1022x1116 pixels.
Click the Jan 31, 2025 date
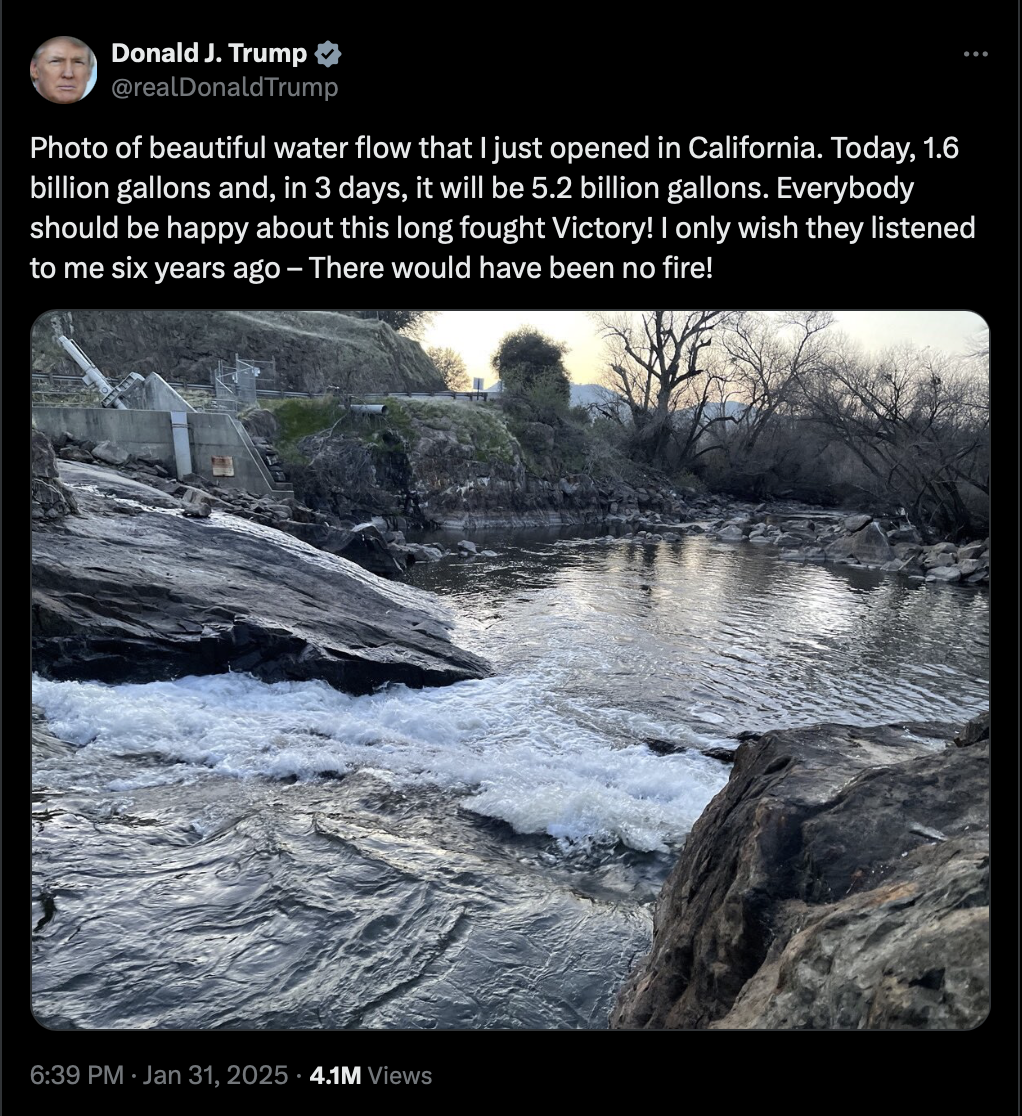[215, 1075]
